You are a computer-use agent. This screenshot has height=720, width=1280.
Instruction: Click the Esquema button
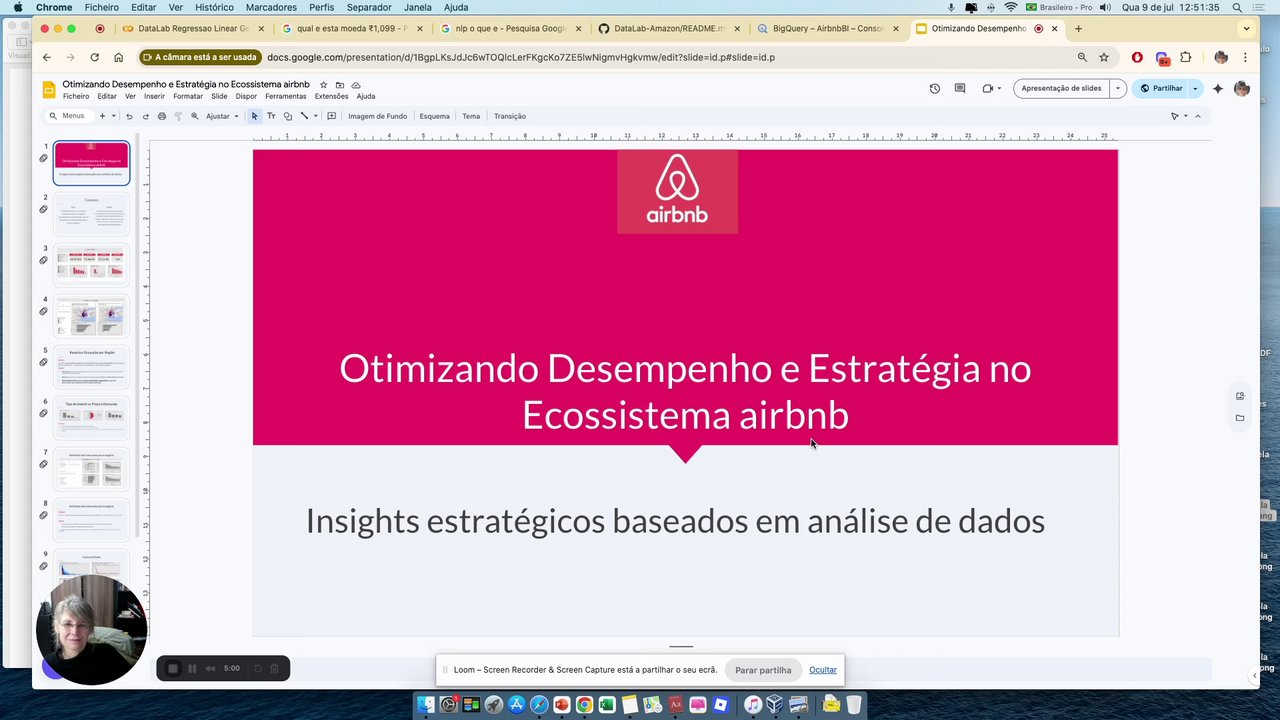tap(434, 116)
